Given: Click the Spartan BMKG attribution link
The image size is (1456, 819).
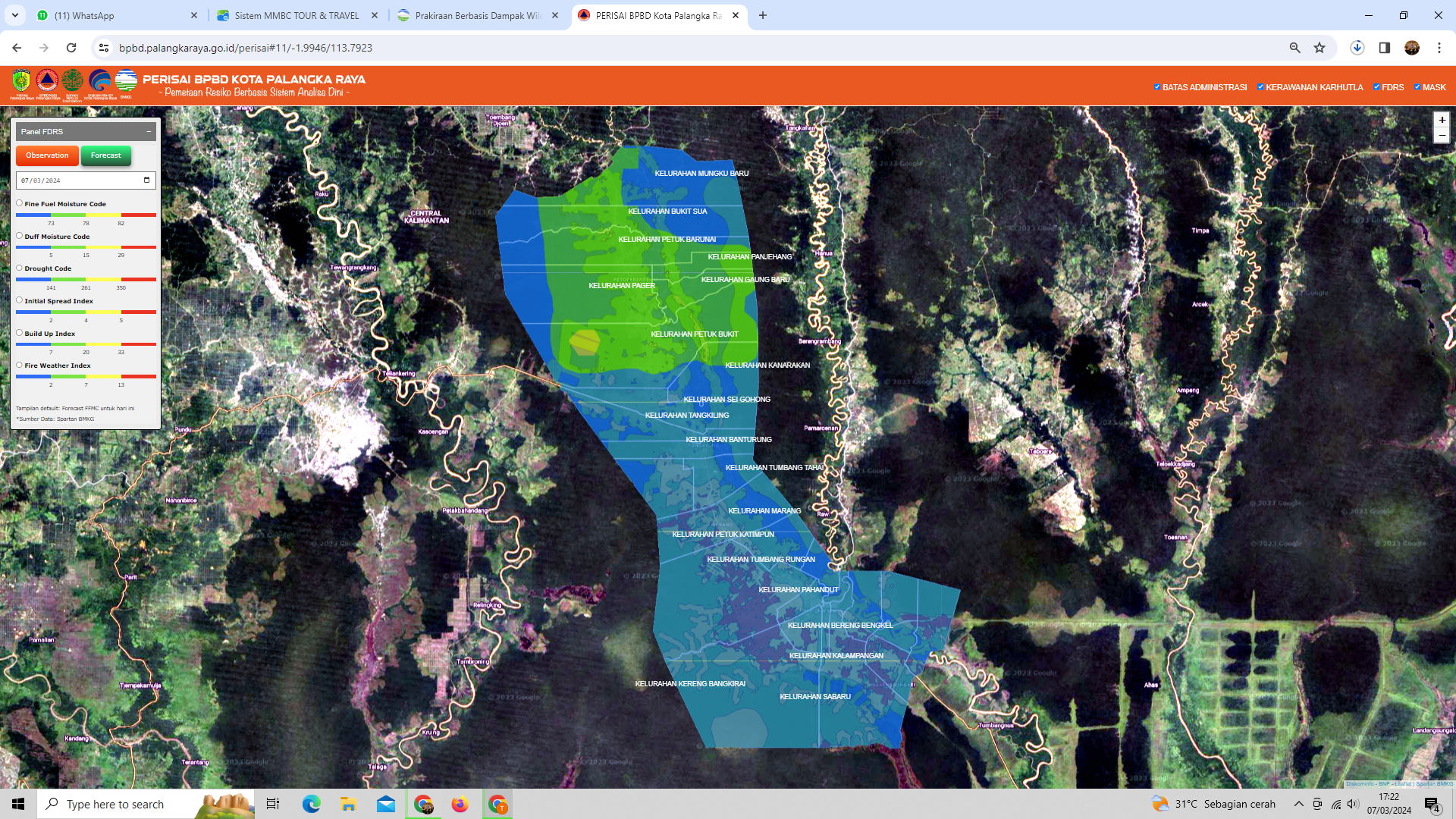Looking at the screenshot, I should (1434, 783).
